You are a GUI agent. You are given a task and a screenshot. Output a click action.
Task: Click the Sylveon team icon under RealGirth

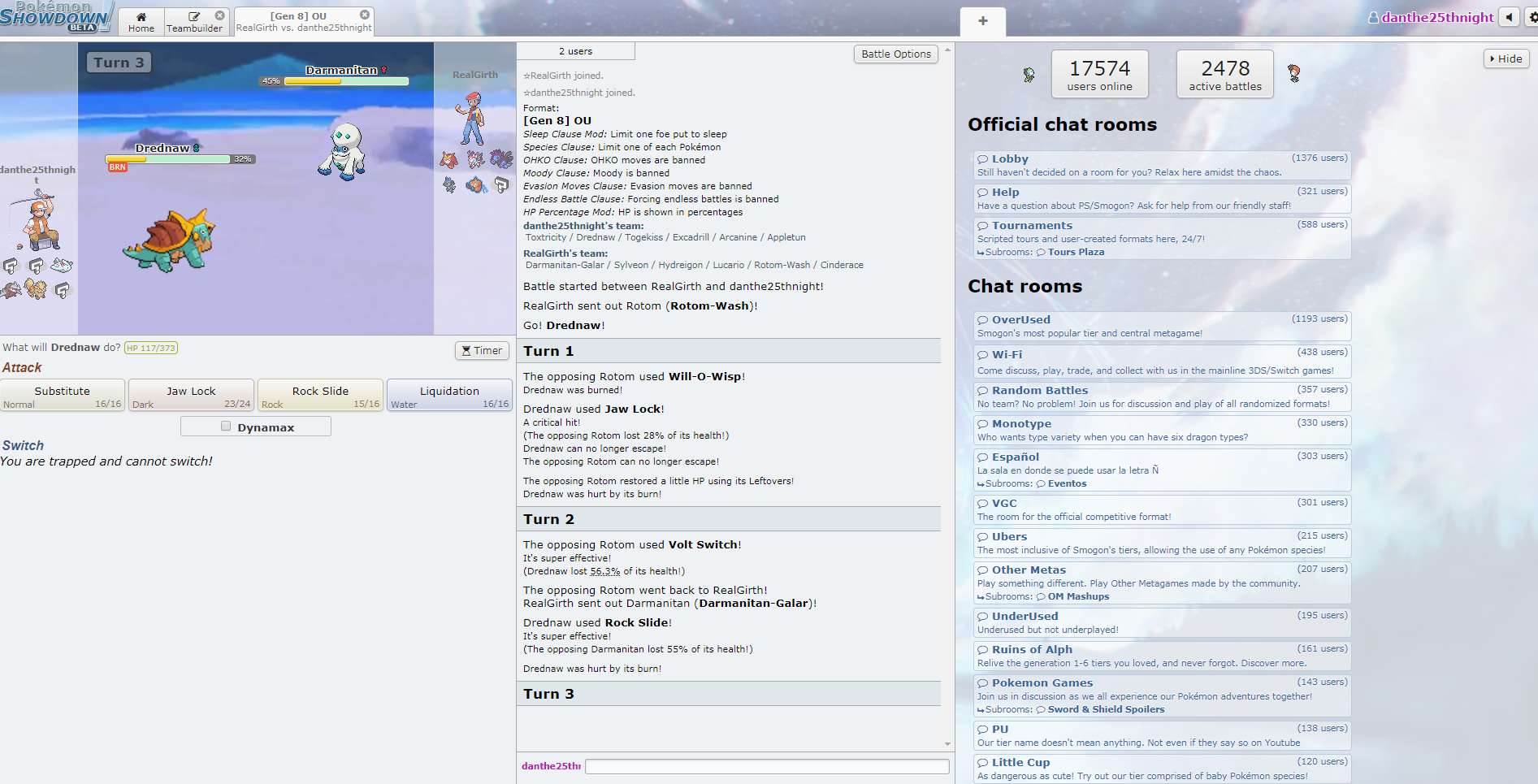475,159
